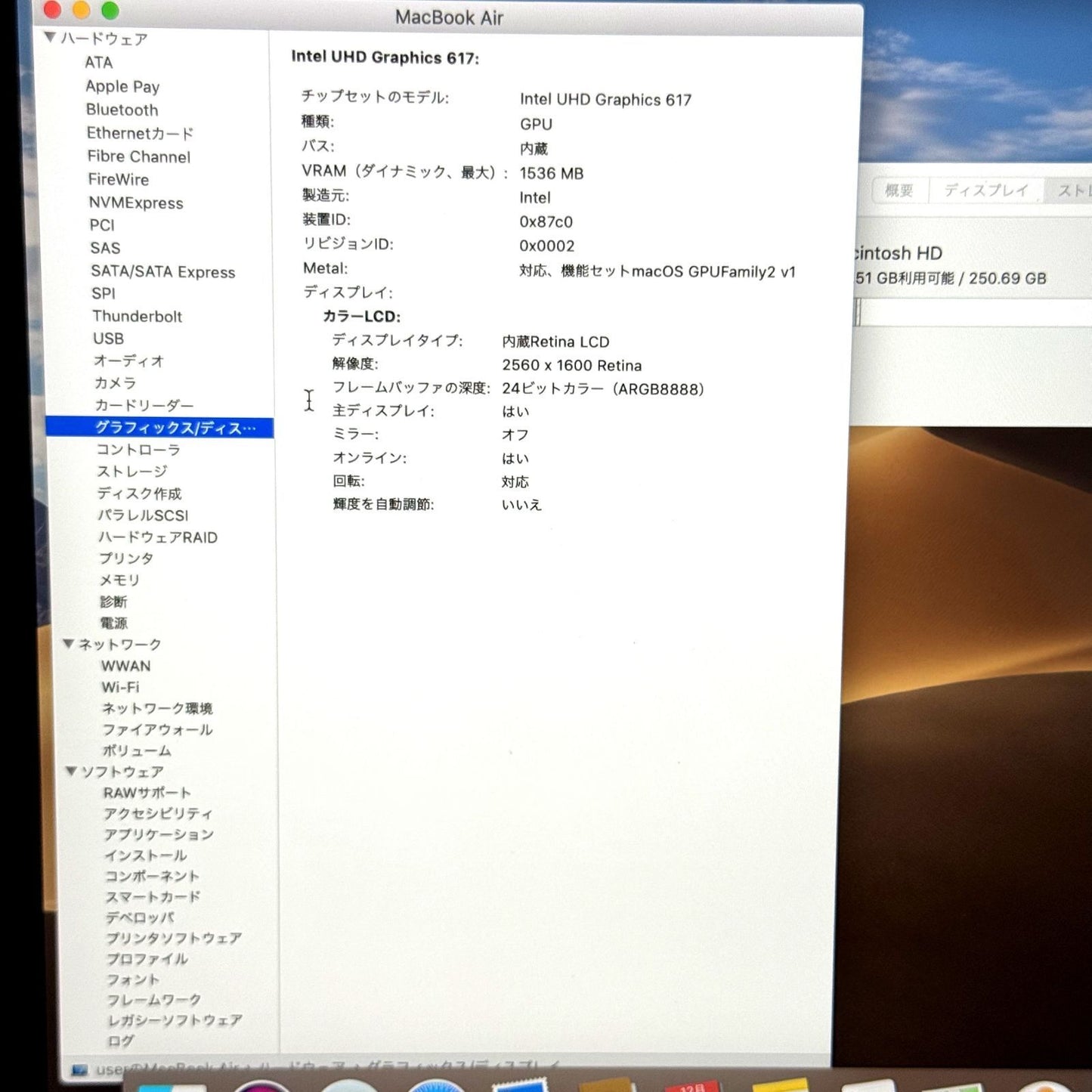Click the computer icon in path bar

(x=79, y=1070)
